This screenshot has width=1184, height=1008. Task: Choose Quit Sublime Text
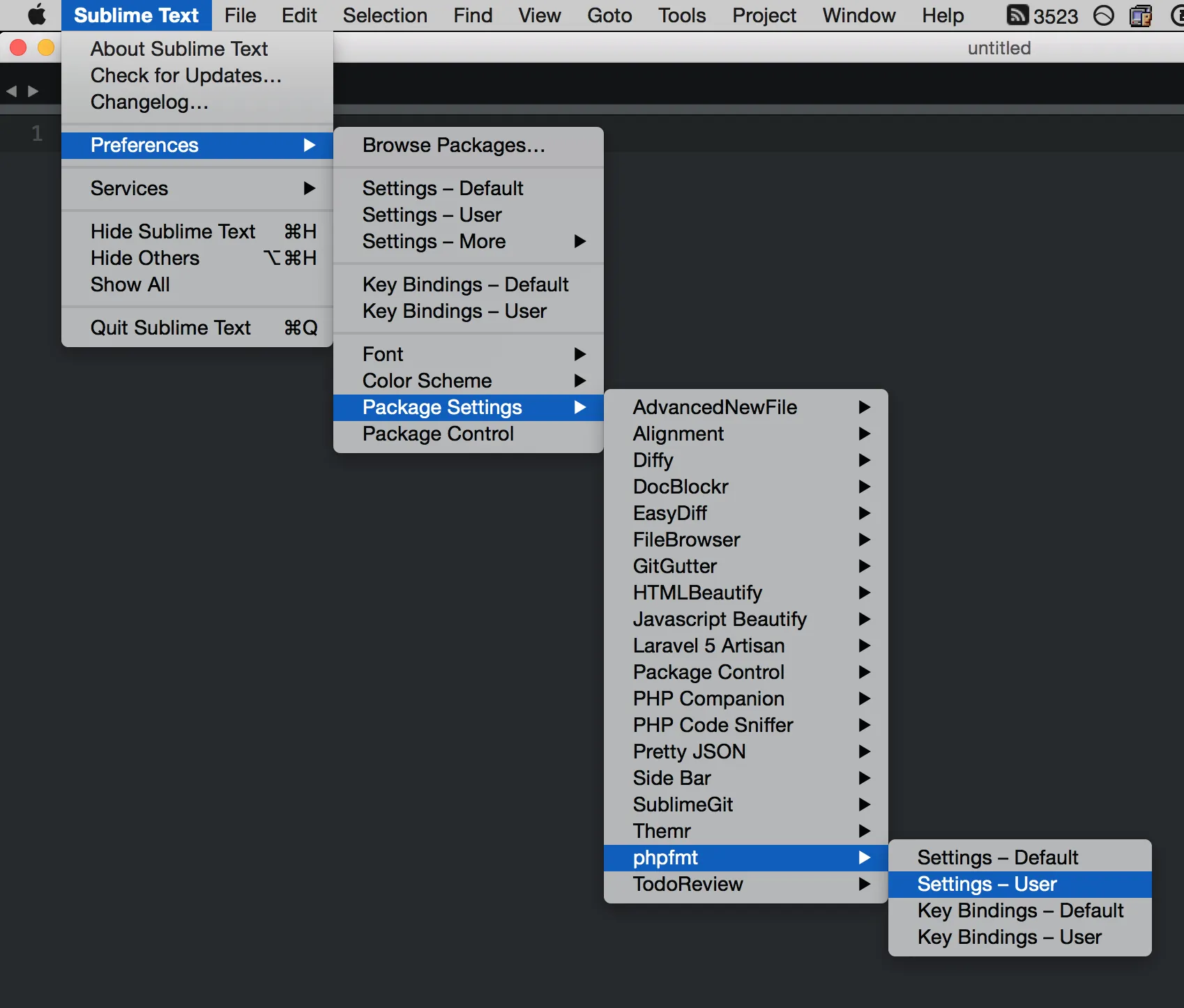pyautogui.click(x=197, y=328)
